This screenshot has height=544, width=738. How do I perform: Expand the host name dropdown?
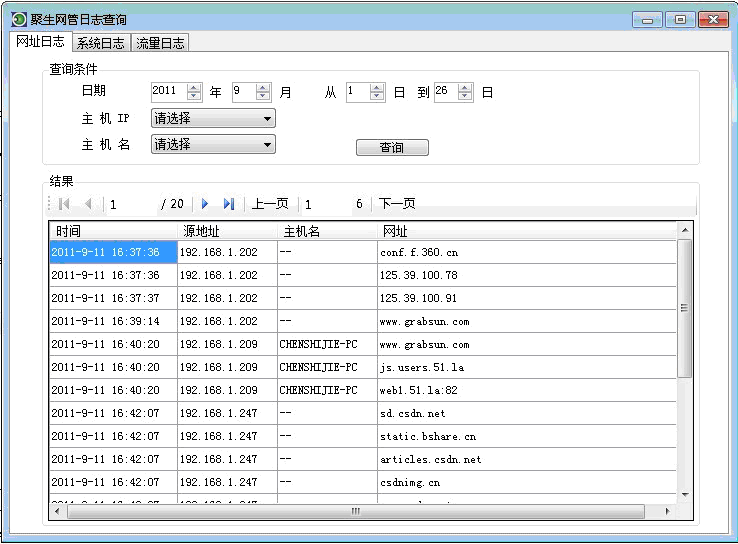tap(267, 145)
